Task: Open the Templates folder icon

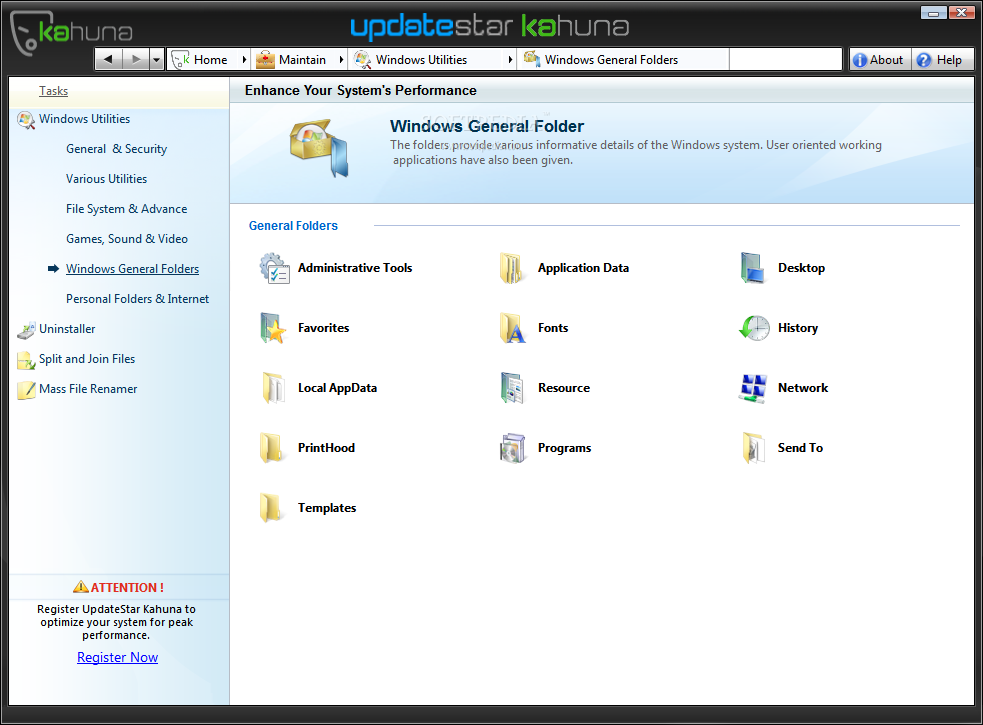Action: [x=271, y=508]
